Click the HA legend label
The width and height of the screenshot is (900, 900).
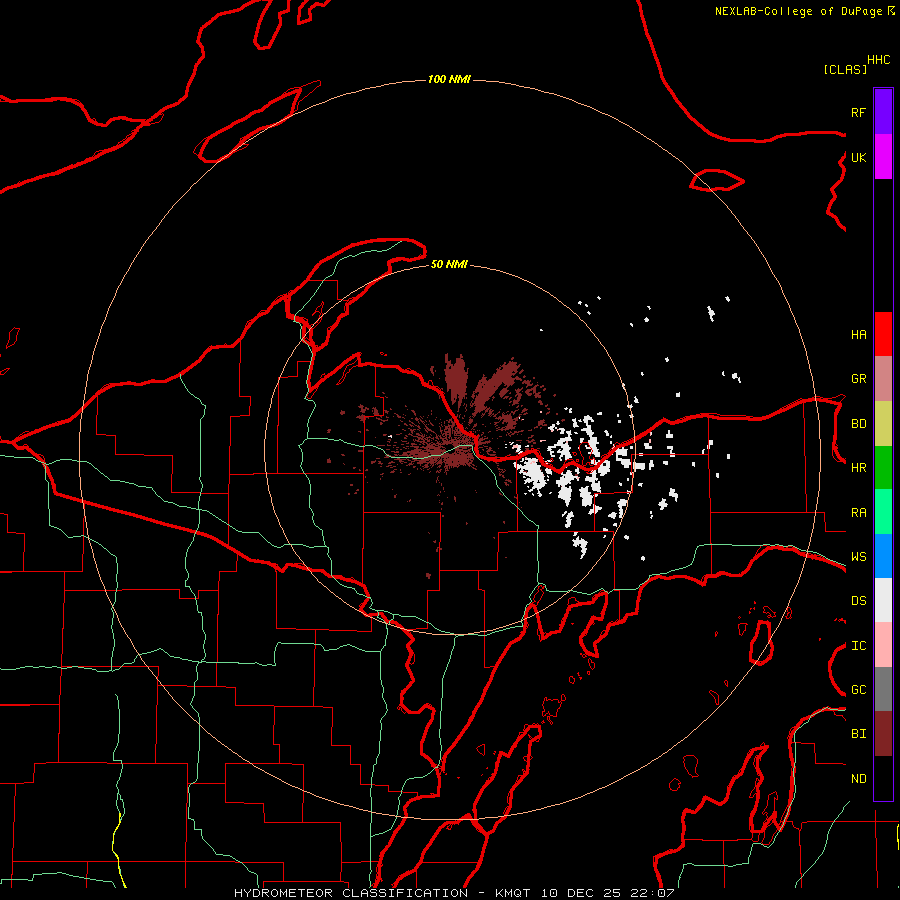pyautogui.click(x=858, y=334)
